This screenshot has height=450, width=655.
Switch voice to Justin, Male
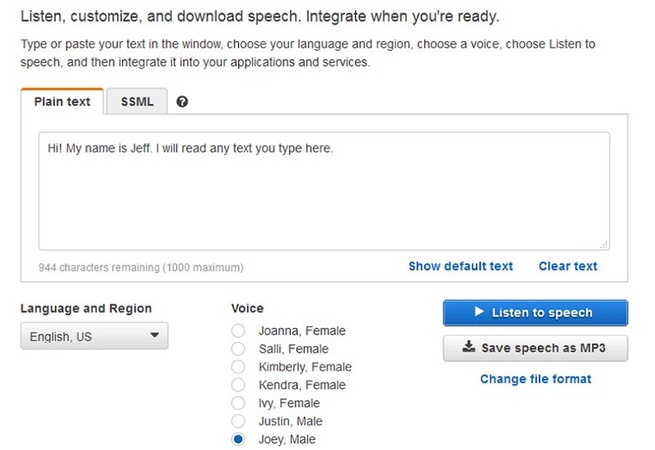pyautogui.click(x=238, y=421)
